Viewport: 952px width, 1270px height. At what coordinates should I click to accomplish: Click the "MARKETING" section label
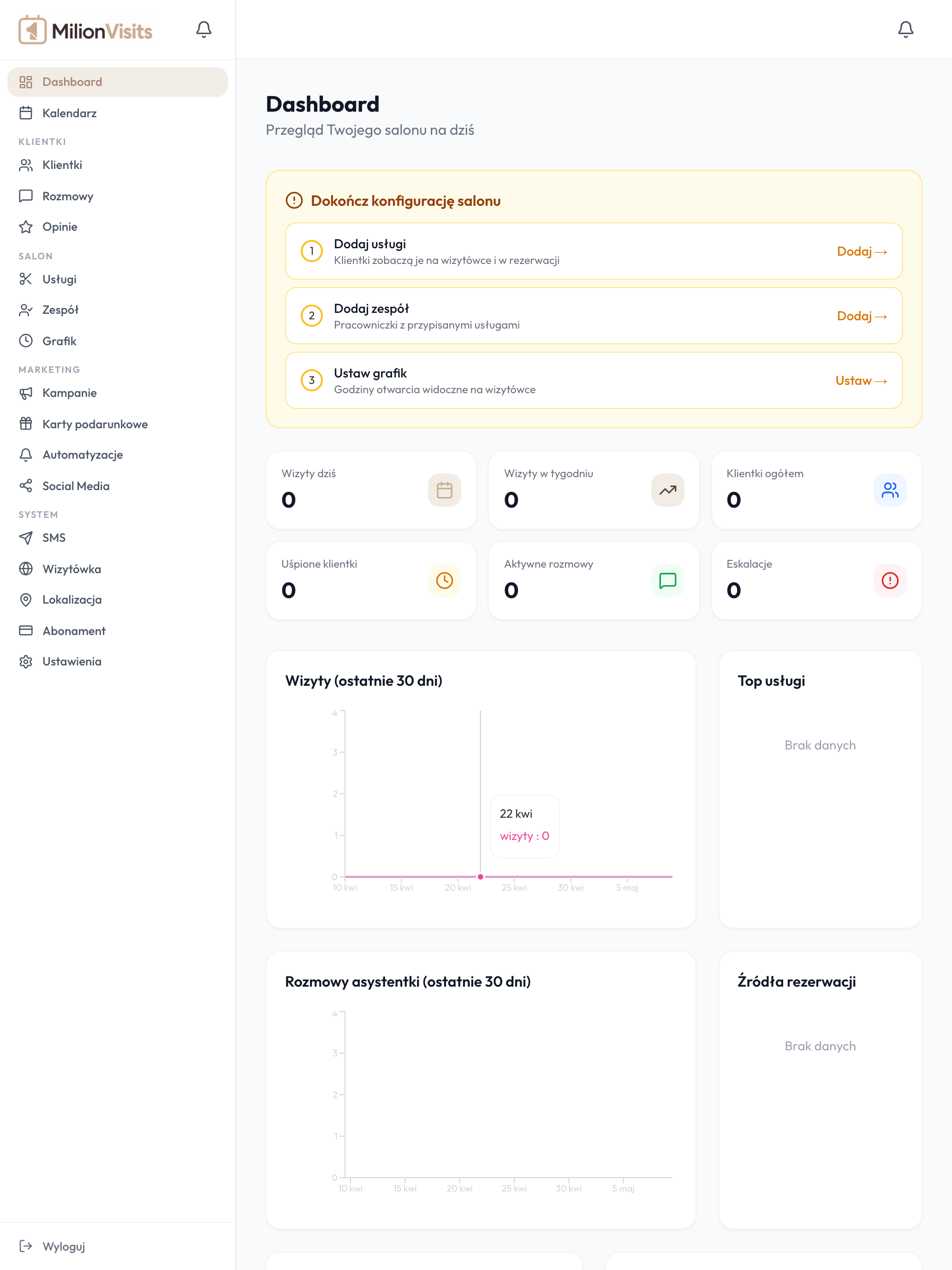[49, 370]
